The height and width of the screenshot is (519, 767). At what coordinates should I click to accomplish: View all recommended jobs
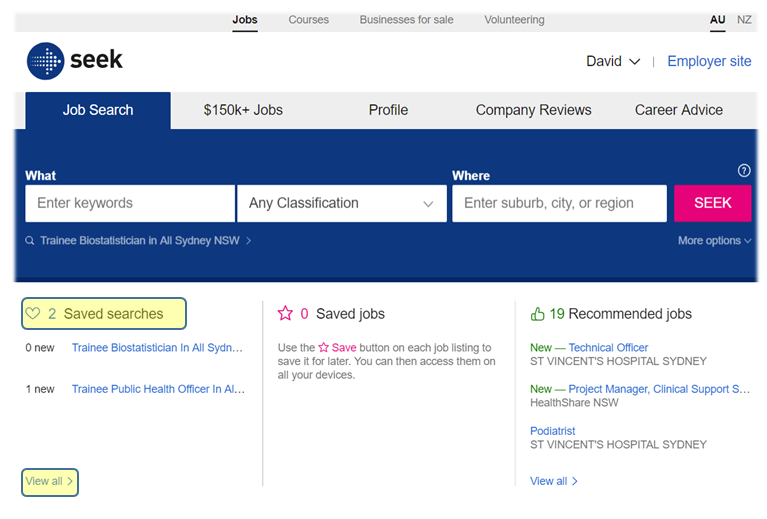coord(554,481)
